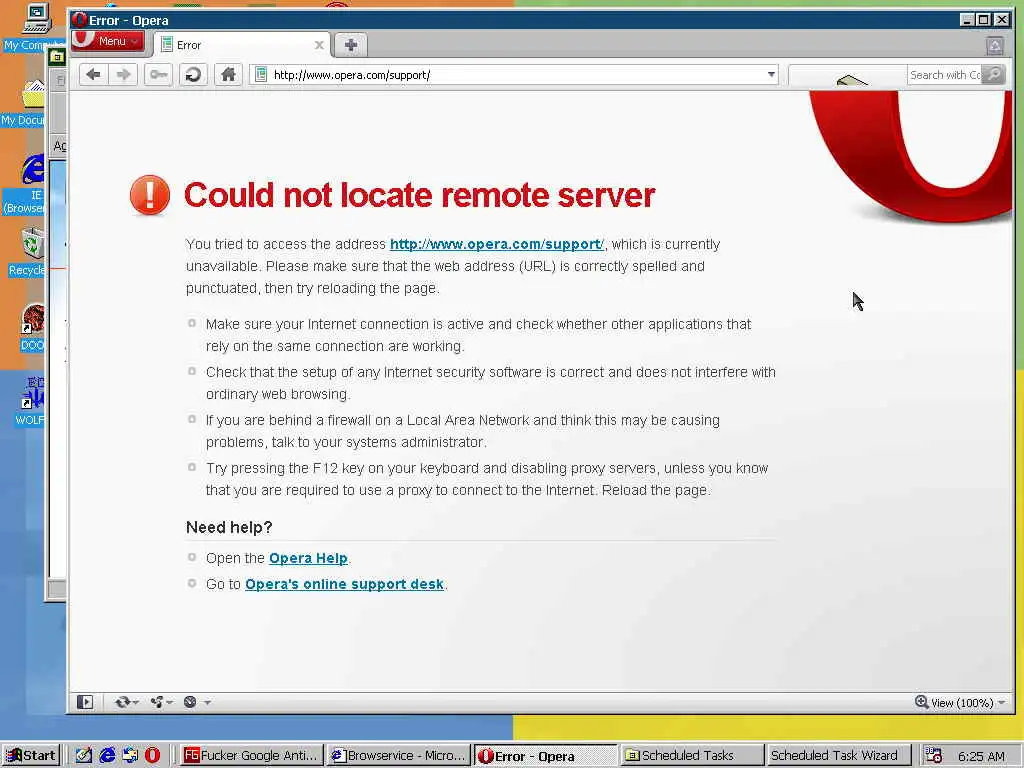Expand the Opera Turbo dropdown arrow
The height and width of the screenshot is (768, 1024).
point(207,703)
